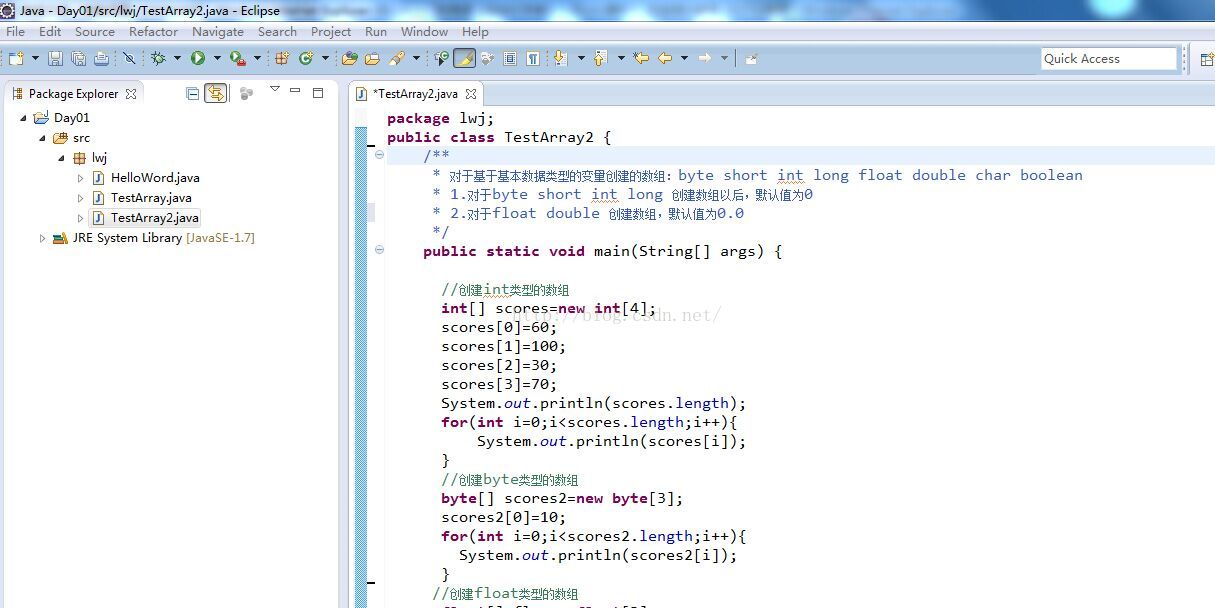Click the Pin Editor icon

[751, 59]
